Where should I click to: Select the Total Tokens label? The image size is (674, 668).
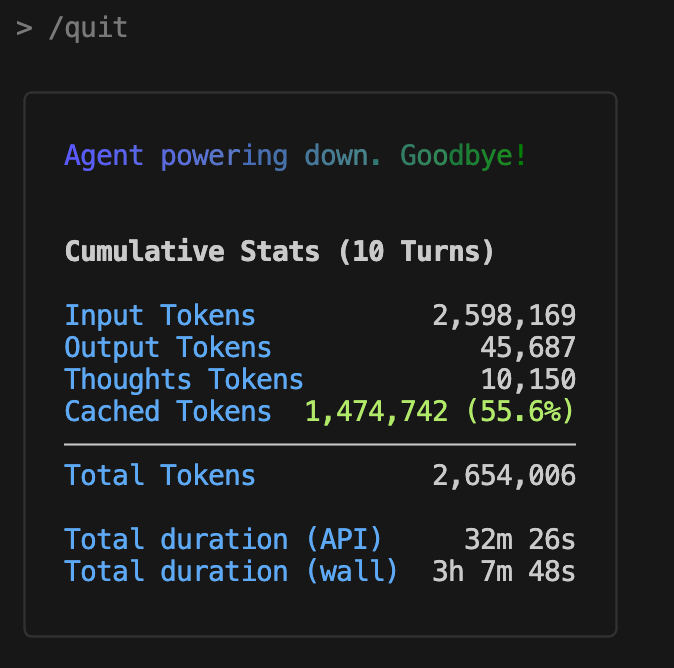point(160,475)
